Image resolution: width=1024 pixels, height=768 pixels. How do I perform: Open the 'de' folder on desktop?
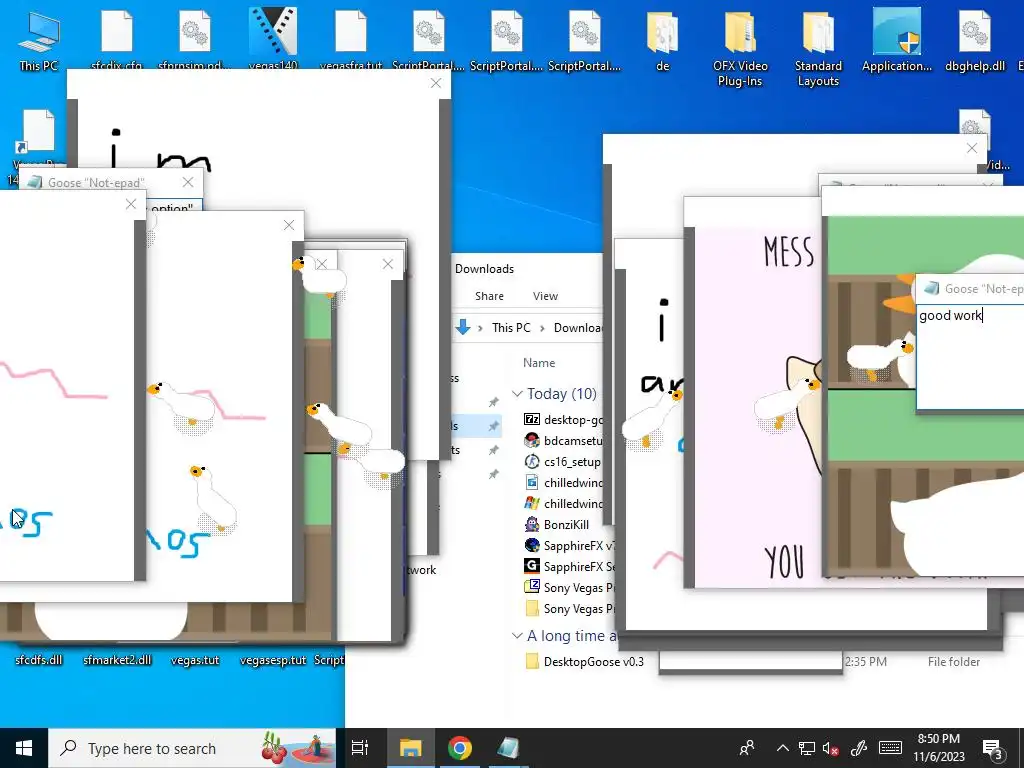click(x=662, y=40)
